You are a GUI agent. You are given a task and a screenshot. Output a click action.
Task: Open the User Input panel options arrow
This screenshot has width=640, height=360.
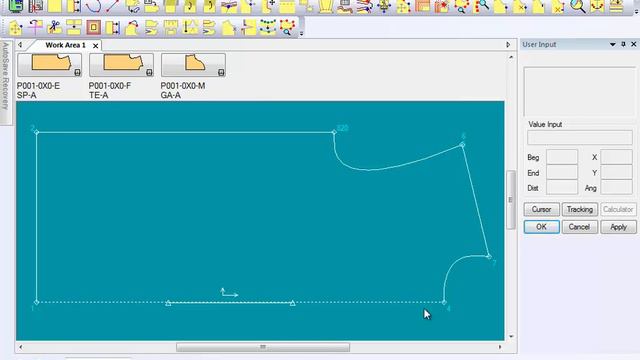click(x=613, y=44)
